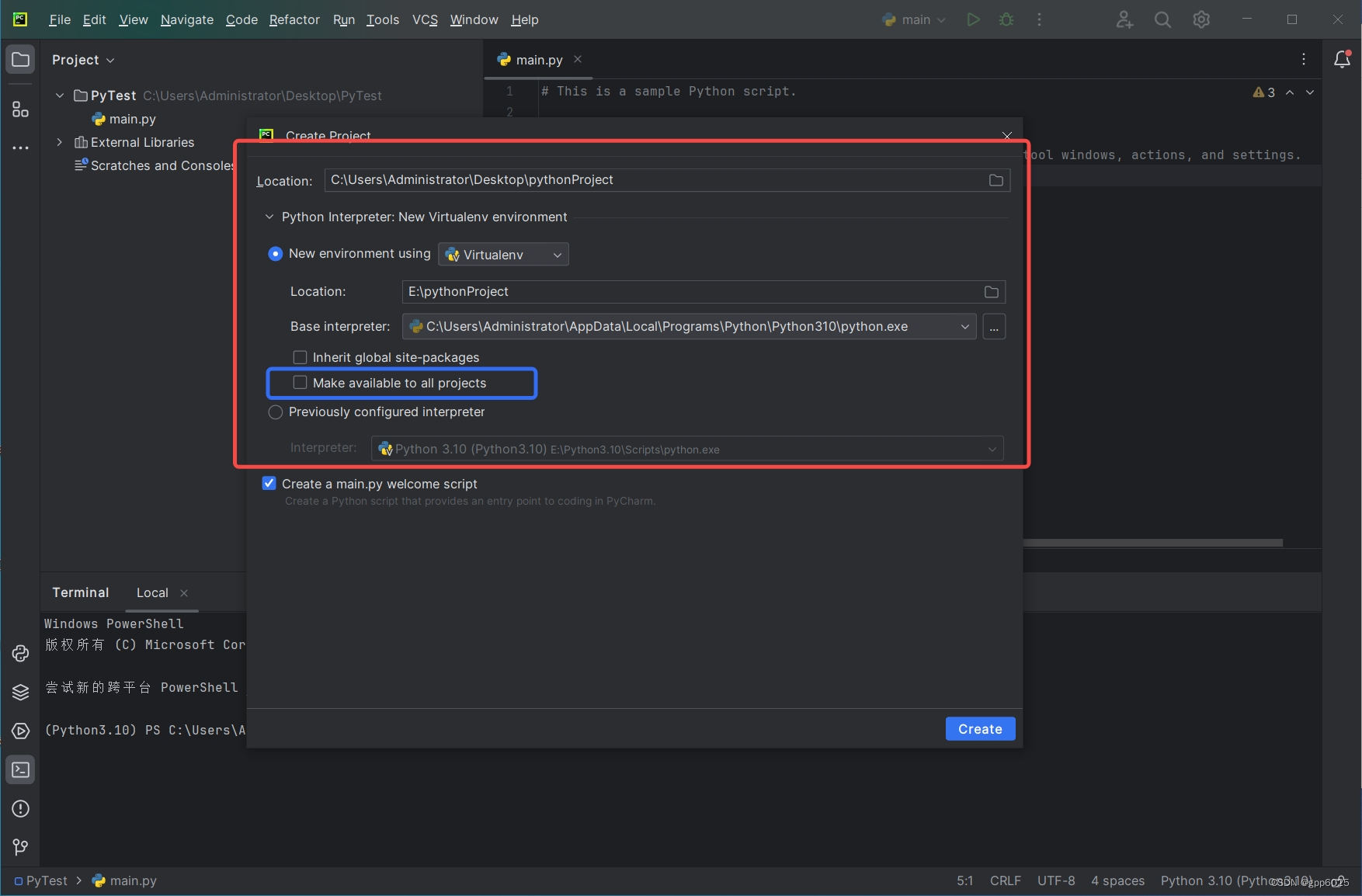Image resolution: width=1362 pixels, height=896 pixels.
Task: Open Search Everywhere magnifier
Action: (1162, 19)
